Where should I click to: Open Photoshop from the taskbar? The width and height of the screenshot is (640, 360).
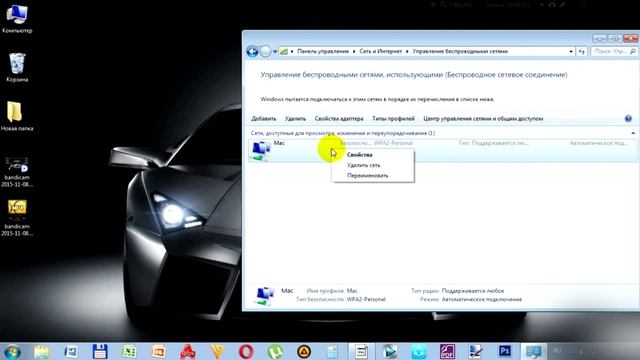(505, 351)
